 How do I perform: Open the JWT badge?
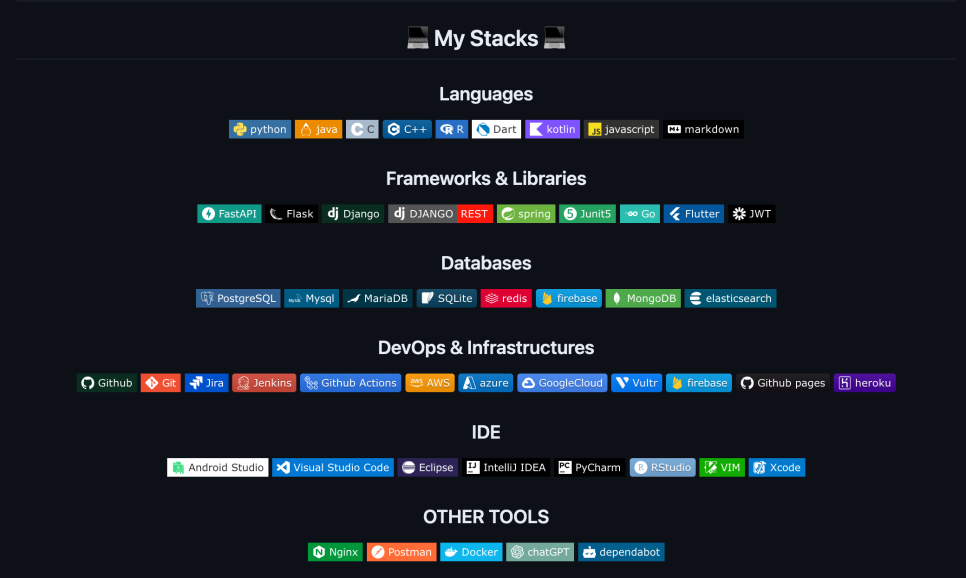pos(752,214)
